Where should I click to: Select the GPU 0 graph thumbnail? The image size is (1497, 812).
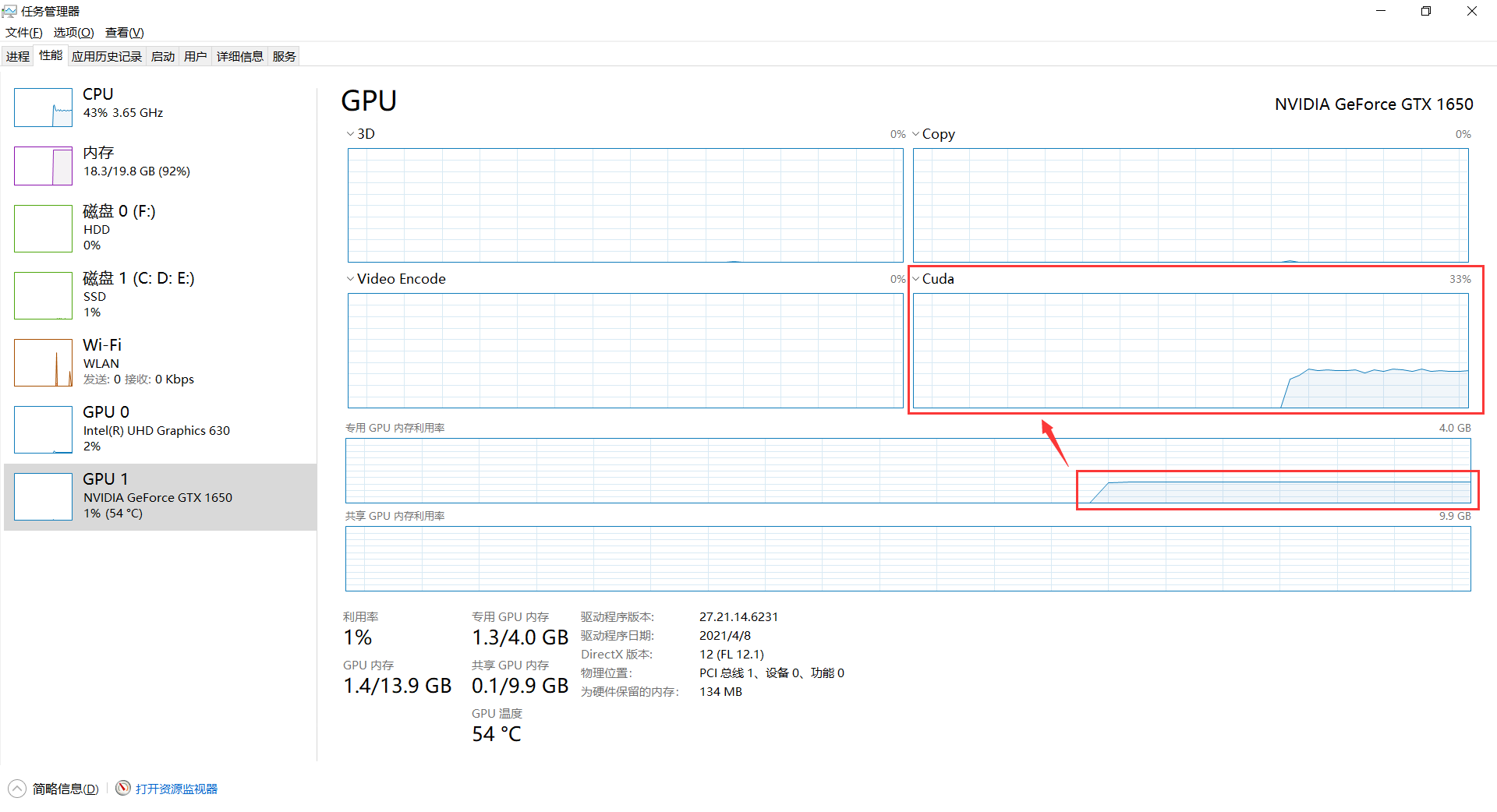click(43, 429)
